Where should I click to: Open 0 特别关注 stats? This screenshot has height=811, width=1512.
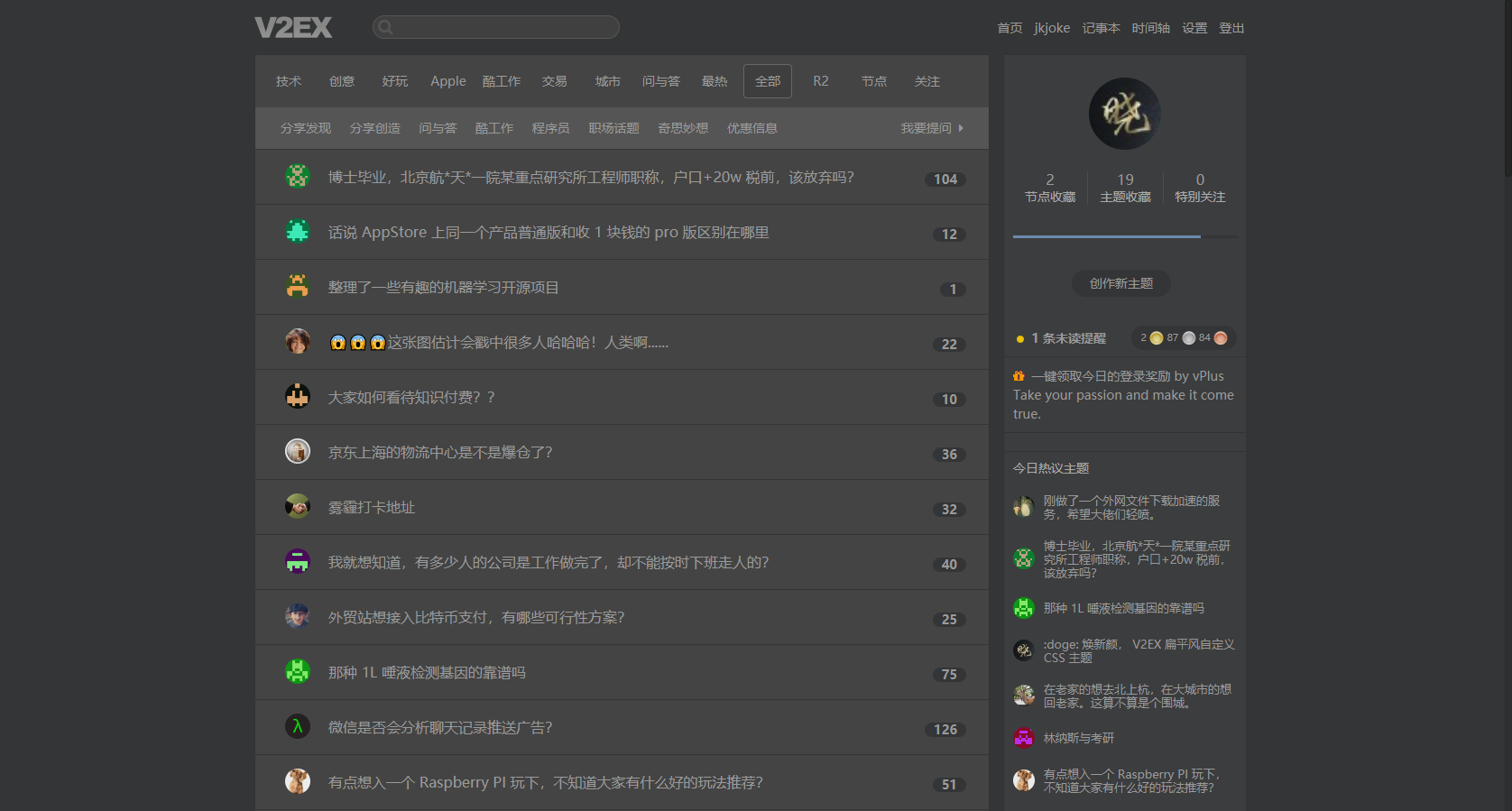point(1200,188)
